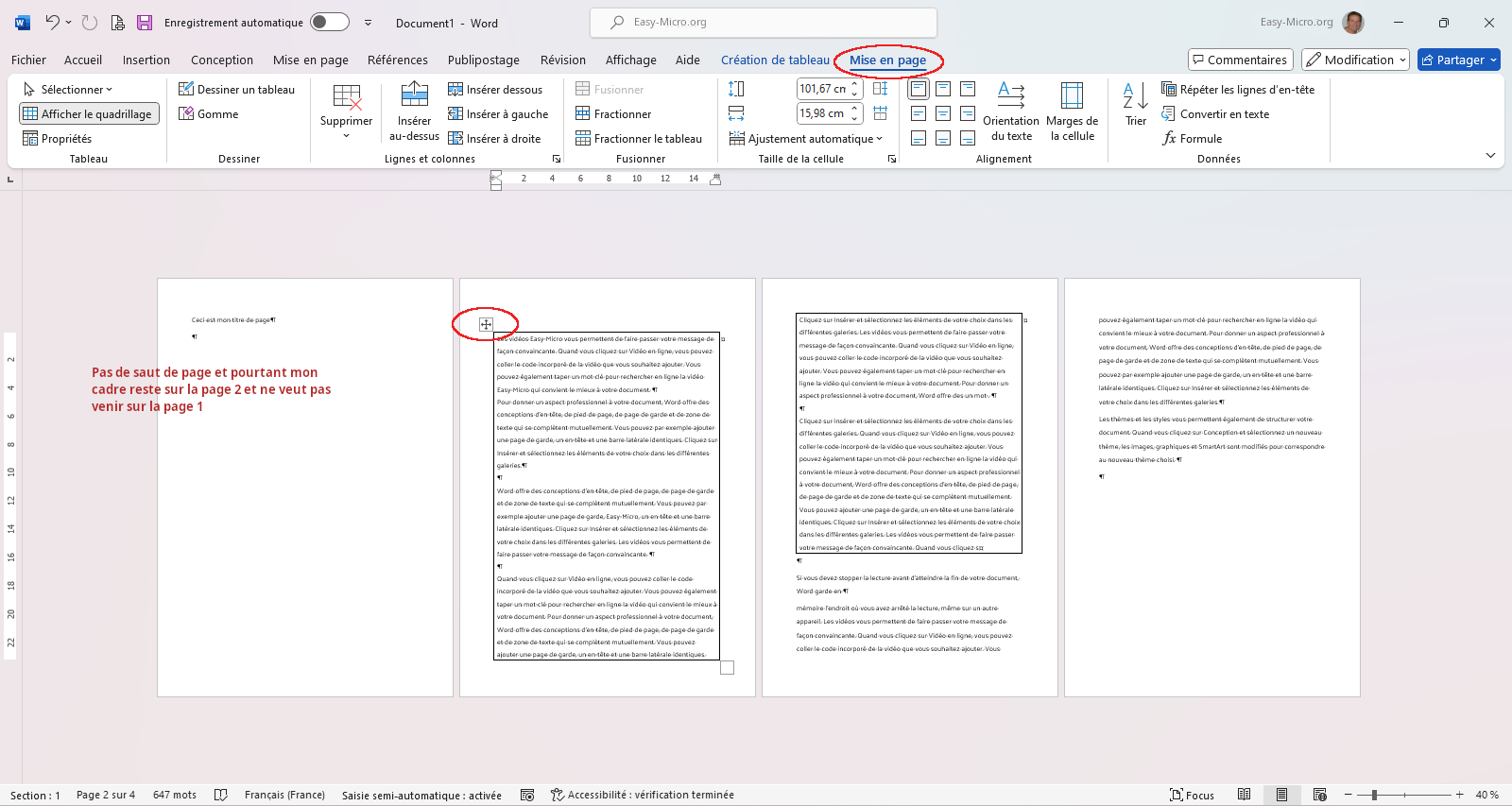Click the Save diskette icon
The width and height of the screenshot is (1512, 806).
click(x=145, y=23)
